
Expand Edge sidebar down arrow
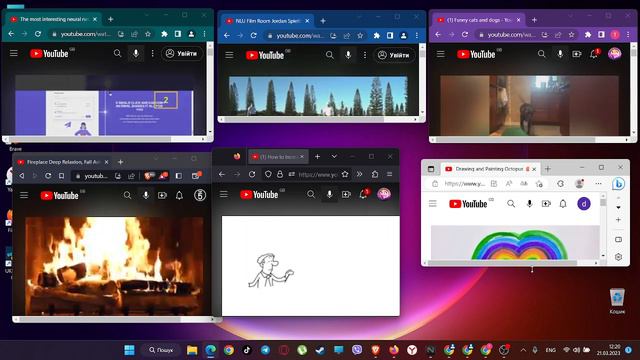coord(618,207)
